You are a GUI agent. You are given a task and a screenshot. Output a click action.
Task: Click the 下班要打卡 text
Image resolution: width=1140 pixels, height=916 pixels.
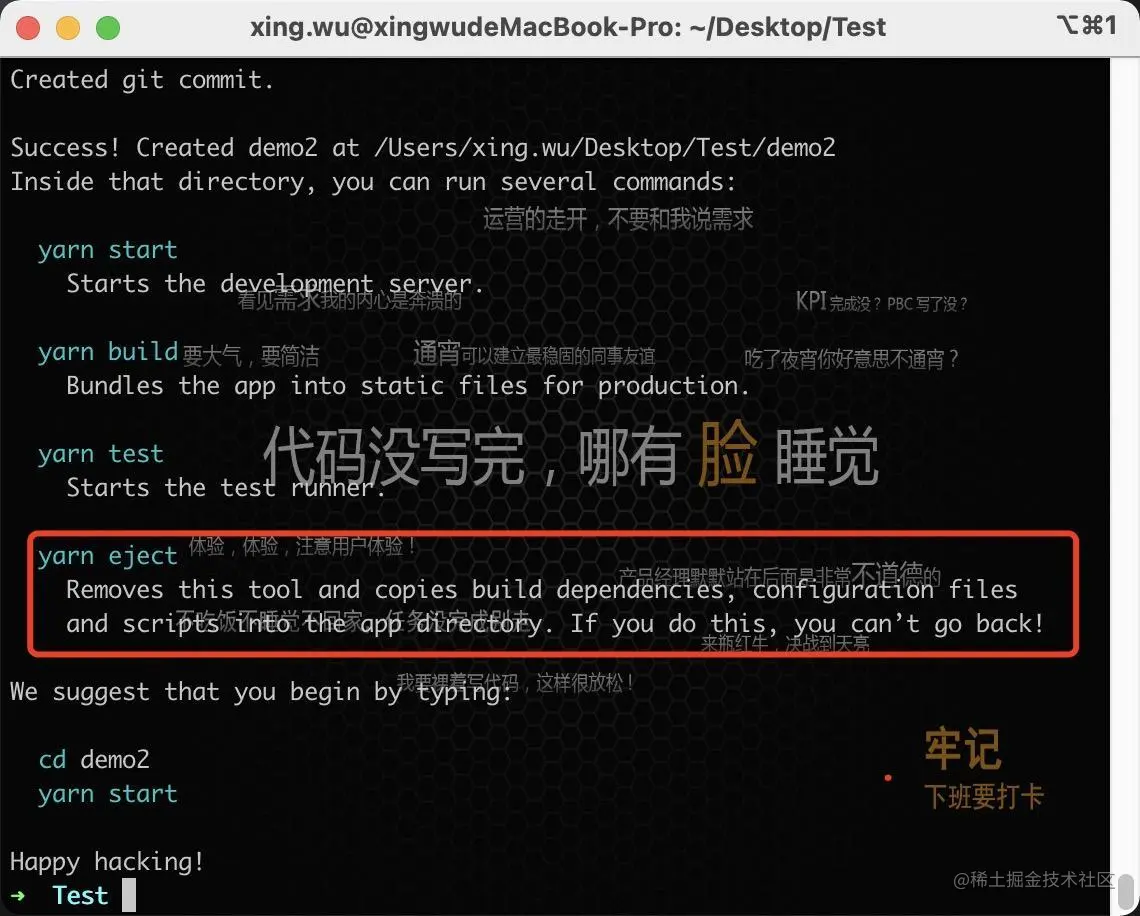984,797
